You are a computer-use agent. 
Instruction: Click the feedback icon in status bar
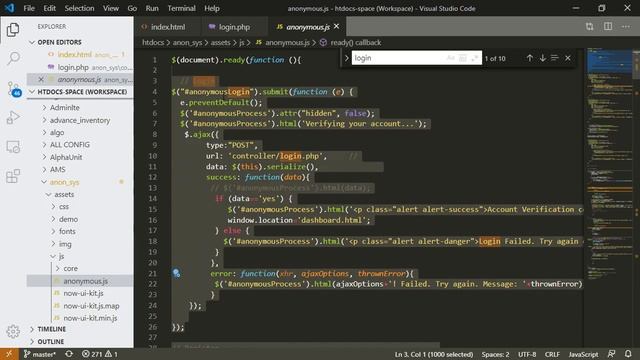point(611,354)
